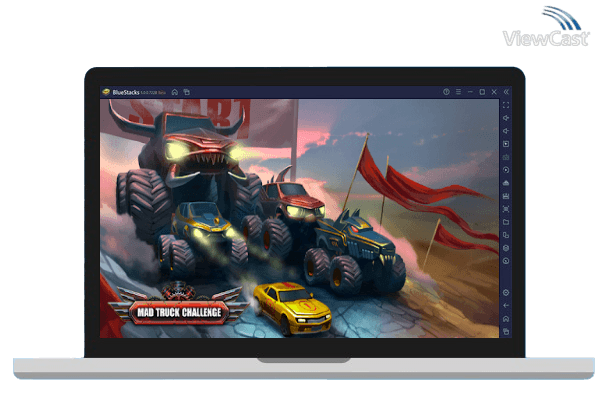Click the play-box icon below volume icons

pyautogui.click(x=506, y=144)
